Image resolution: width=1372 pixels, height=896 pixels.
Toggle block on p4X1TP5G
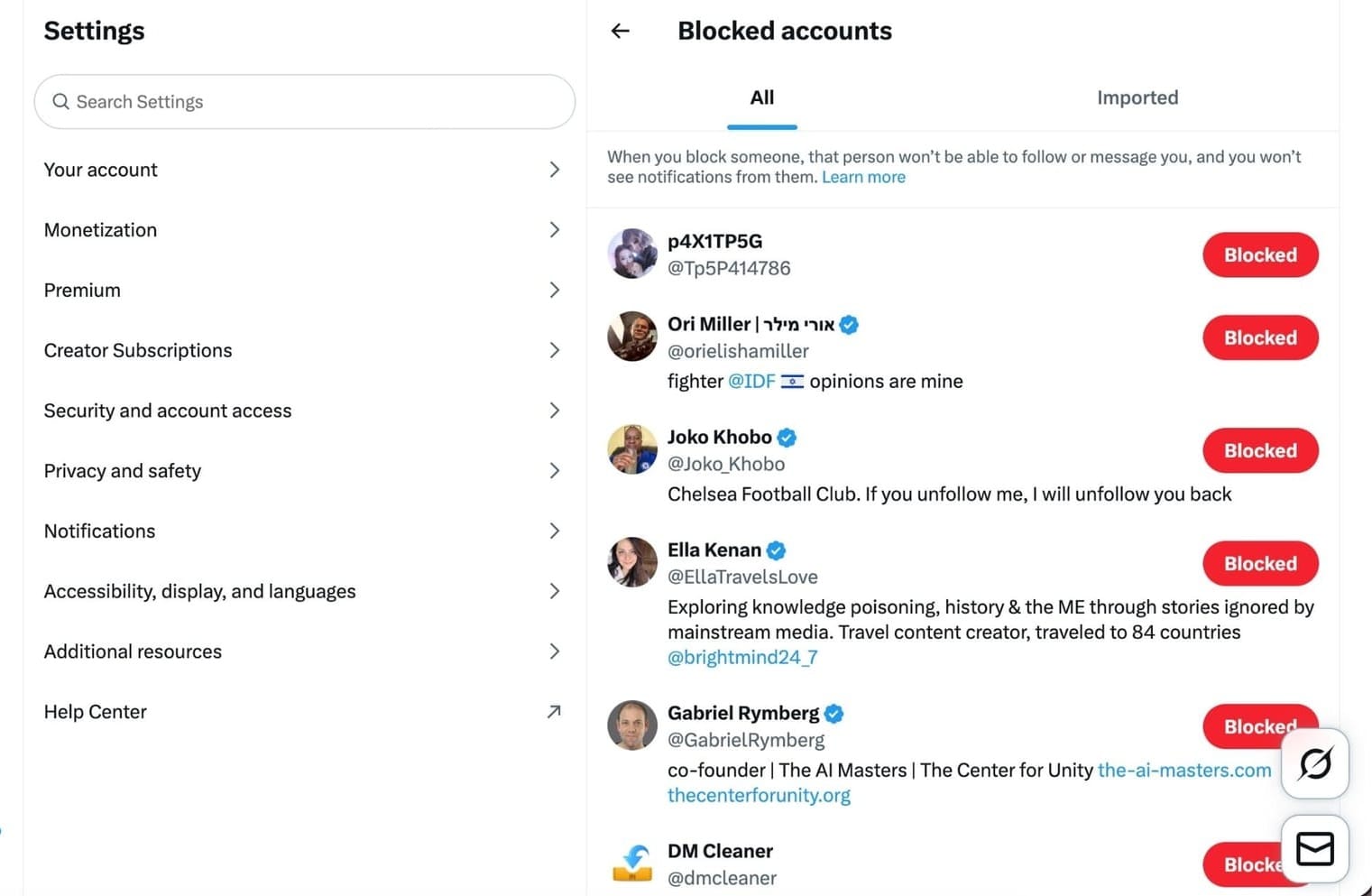(x=1259, y=254)
